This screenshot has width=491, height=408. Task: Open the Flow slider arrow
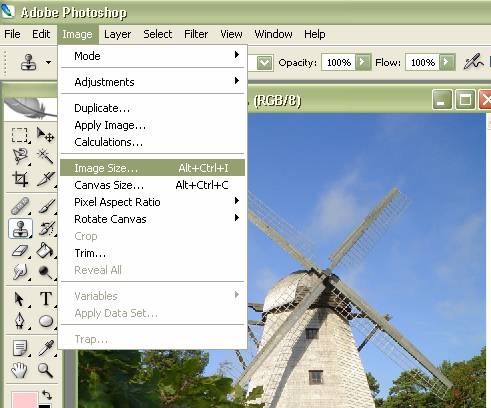447,62
